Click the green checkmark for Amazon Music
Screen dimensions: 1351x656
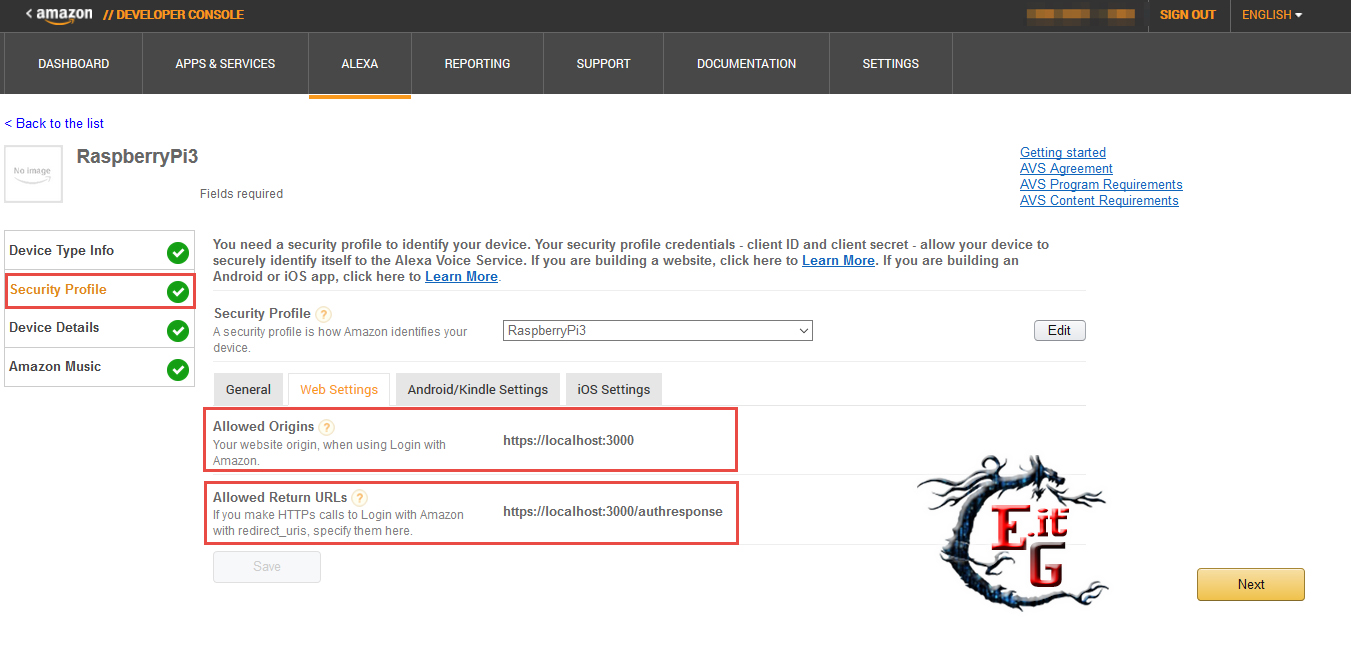(178, 369)
